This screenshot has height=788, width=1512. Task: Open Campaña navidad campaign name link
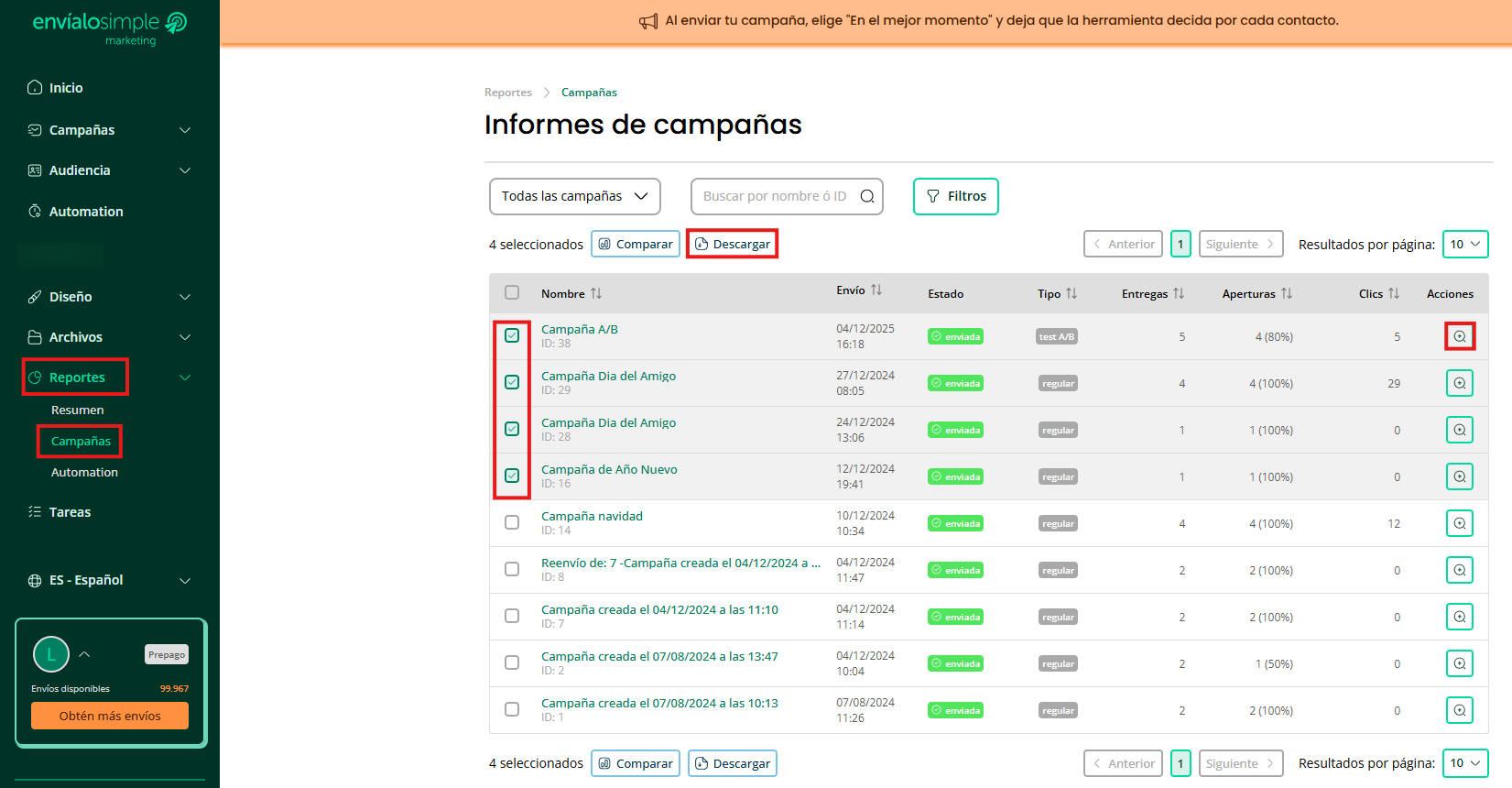(592, 516)
